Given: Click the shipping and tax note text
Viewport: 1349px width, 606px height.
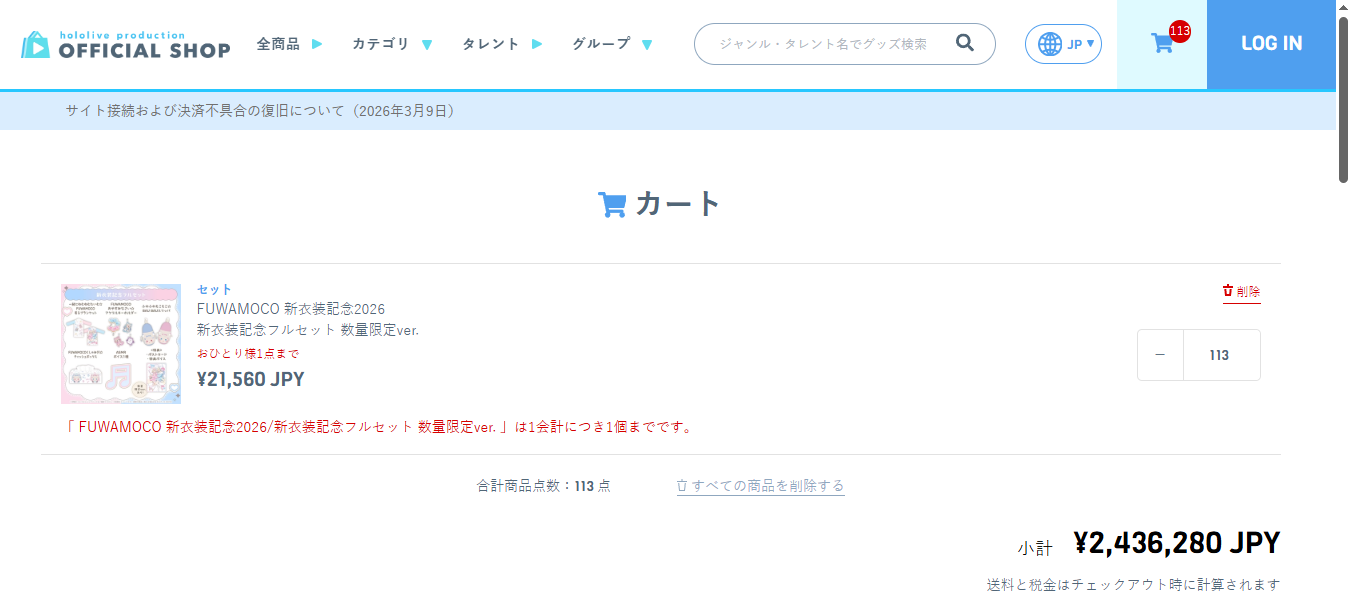Looking at the screenshot, I should tap(1133, 585).
